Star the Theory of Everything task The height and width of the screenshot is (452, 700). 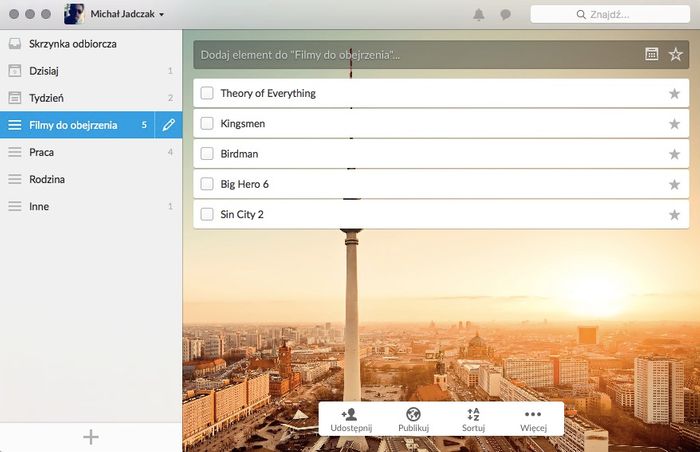pos(674,94)
